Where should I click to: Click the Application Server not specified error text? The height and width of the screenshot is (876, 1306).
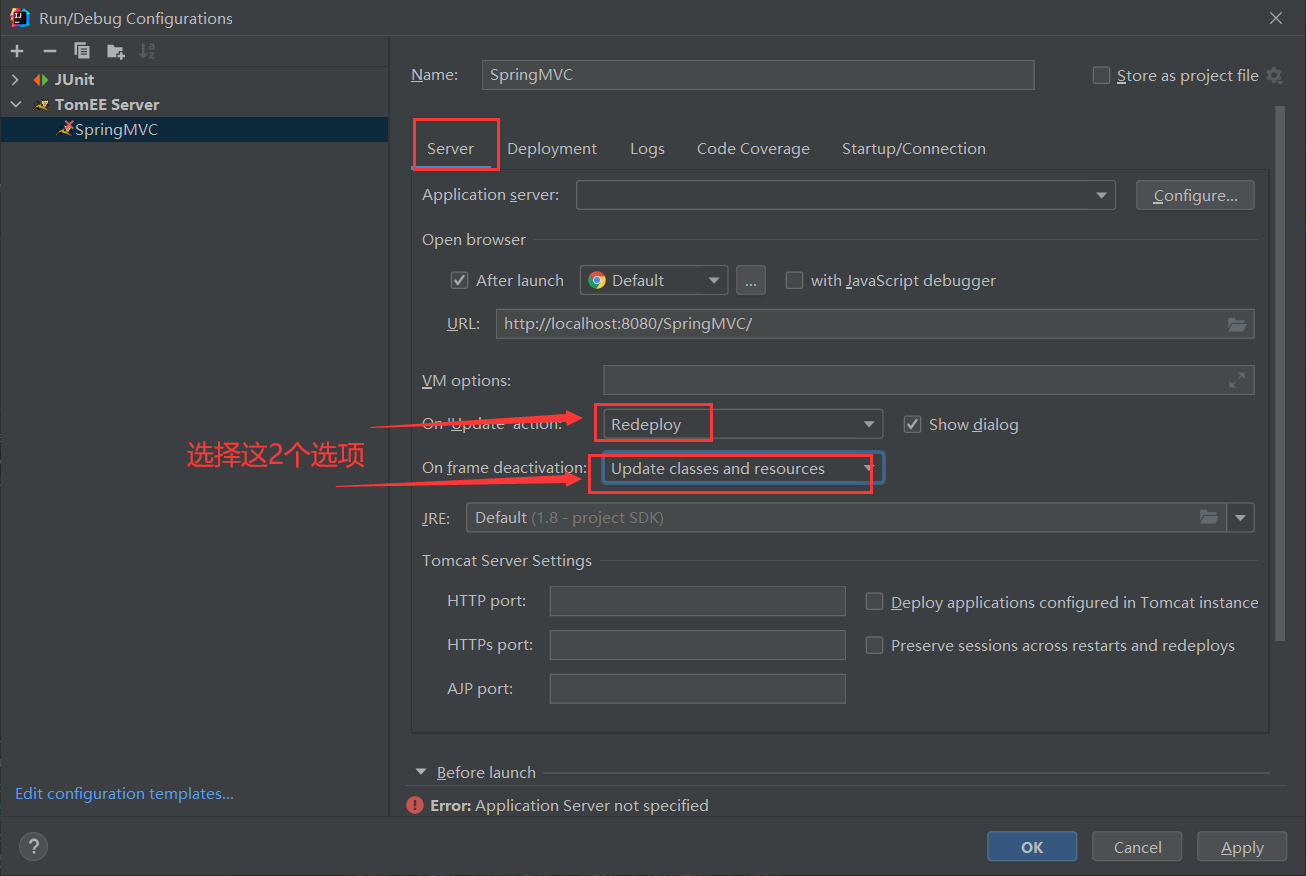tap(570, 805)
